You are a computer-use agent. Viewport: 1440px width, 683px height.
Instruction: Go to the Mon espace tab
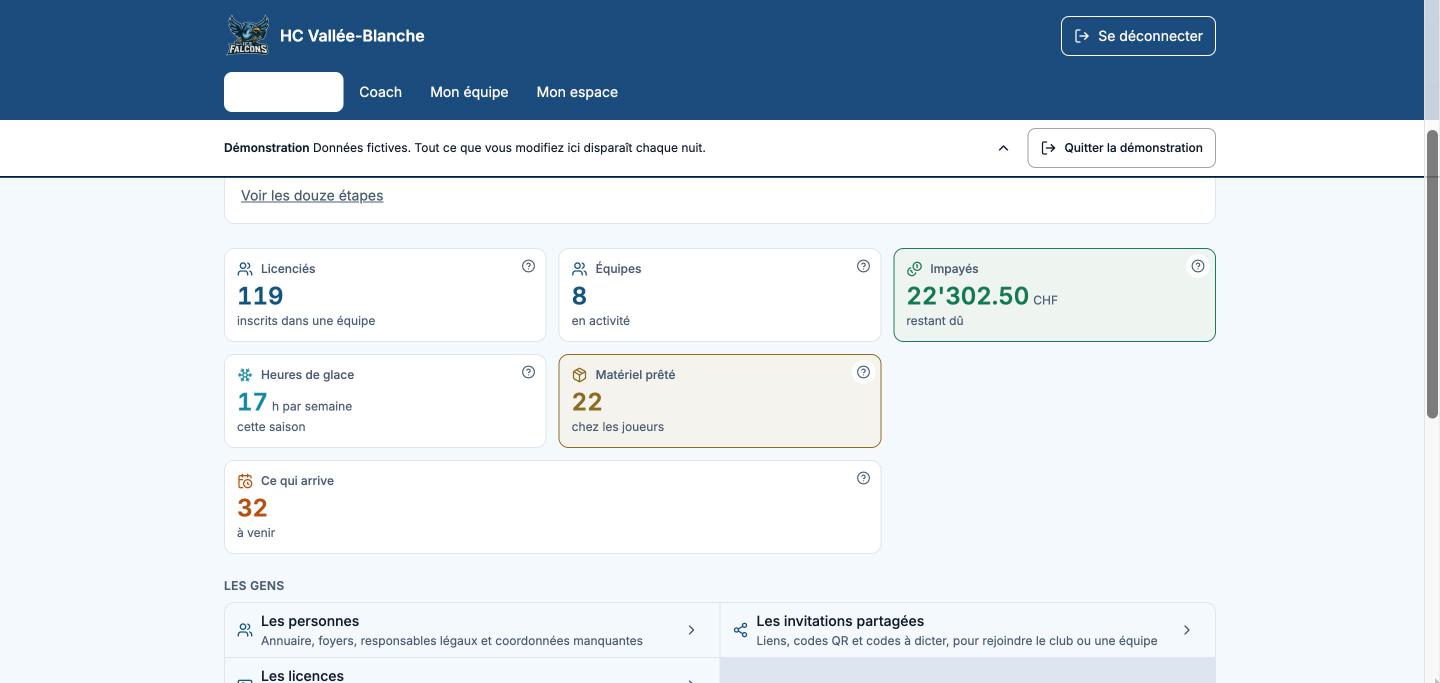(577, 92)
